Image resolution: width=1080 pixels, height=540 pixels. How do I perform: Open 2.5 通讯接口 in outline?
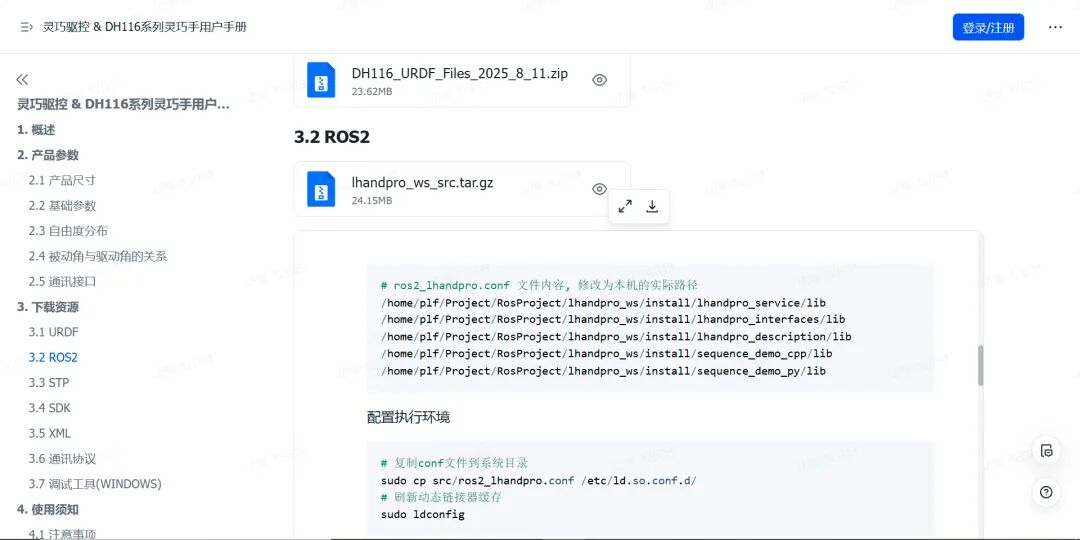click(x=62, y=282)
